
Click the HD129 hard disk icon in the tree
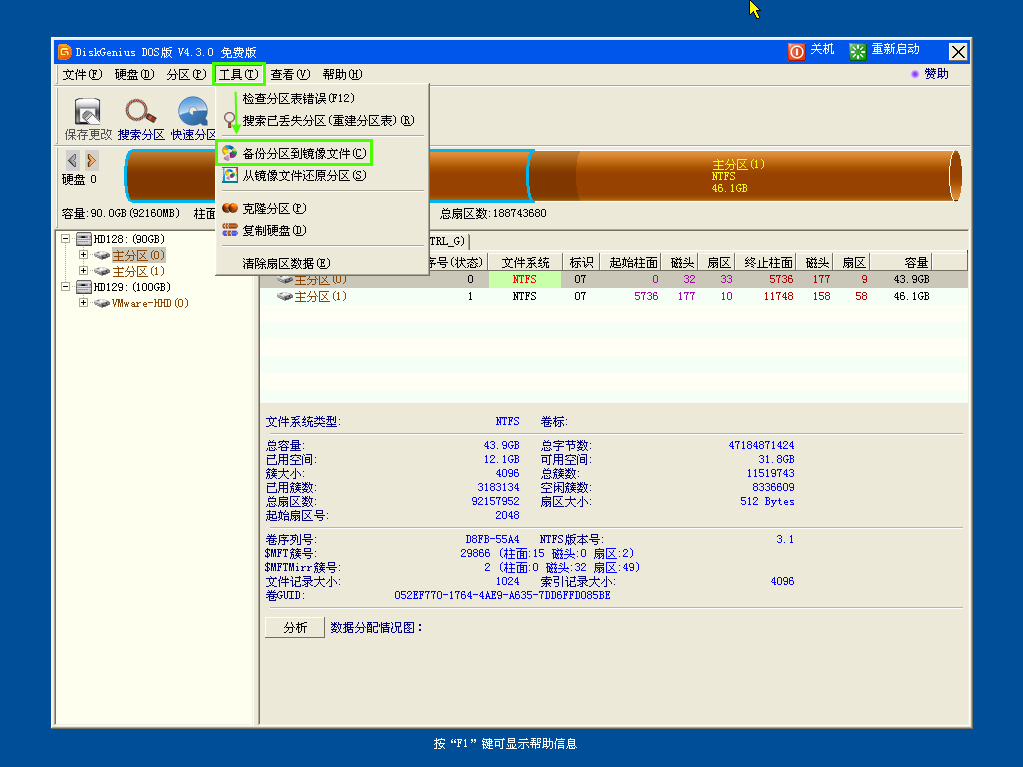pos(84,287)
